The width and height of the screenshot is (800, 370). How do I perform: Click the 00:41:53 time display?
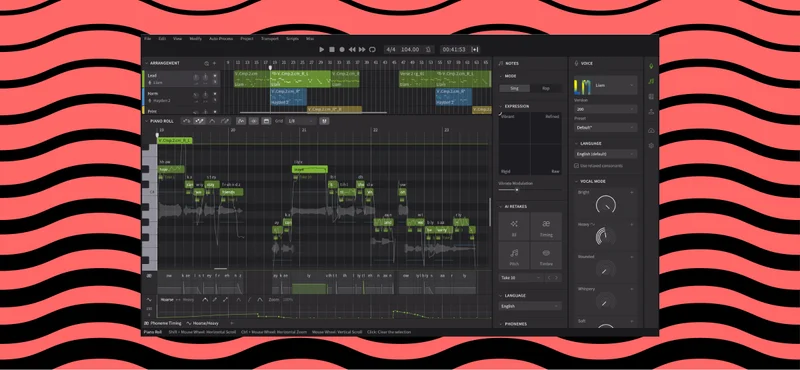tap(454, 50)
